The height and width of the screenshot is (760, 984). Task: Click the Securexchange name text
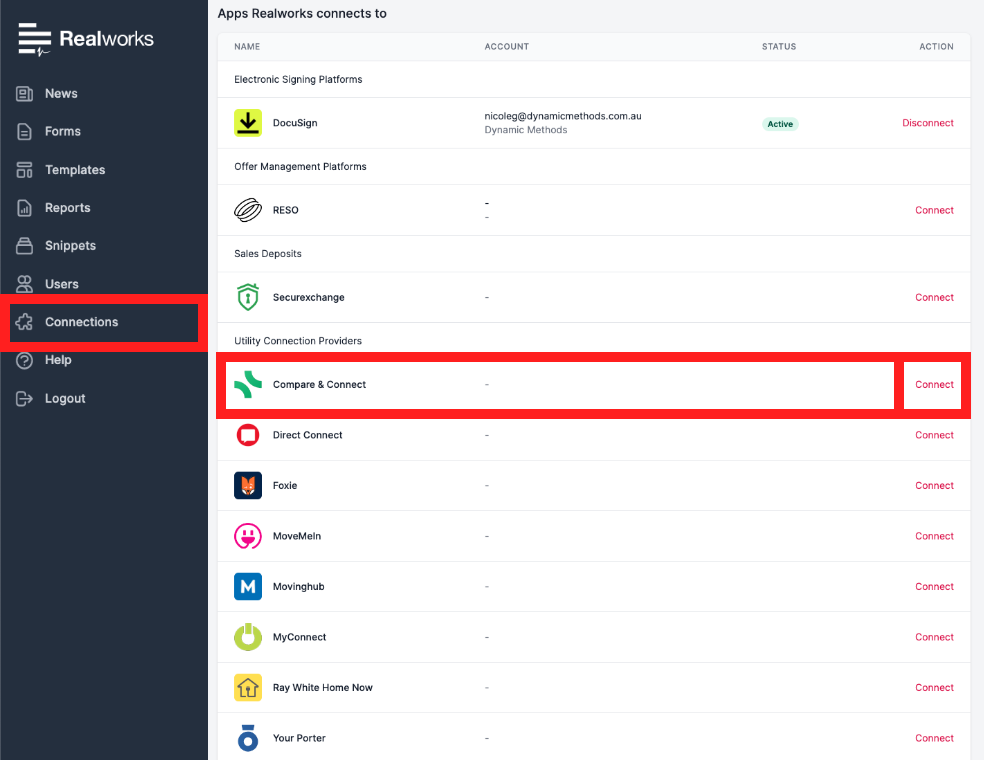(309, 297)
